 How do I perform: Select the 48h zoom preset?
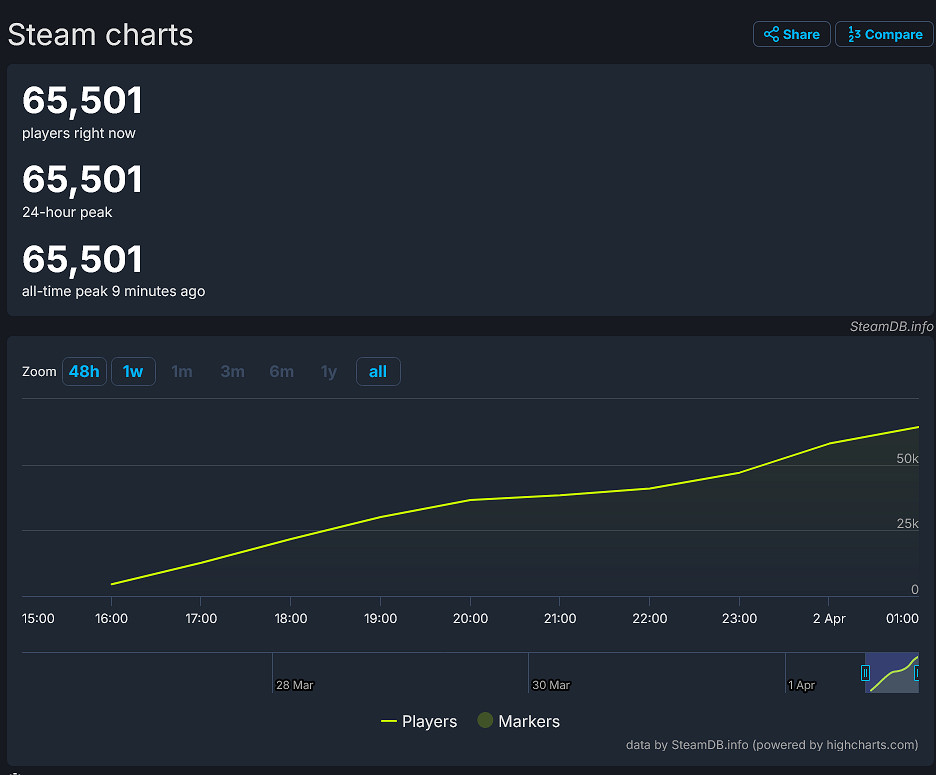tap(84, 371)
